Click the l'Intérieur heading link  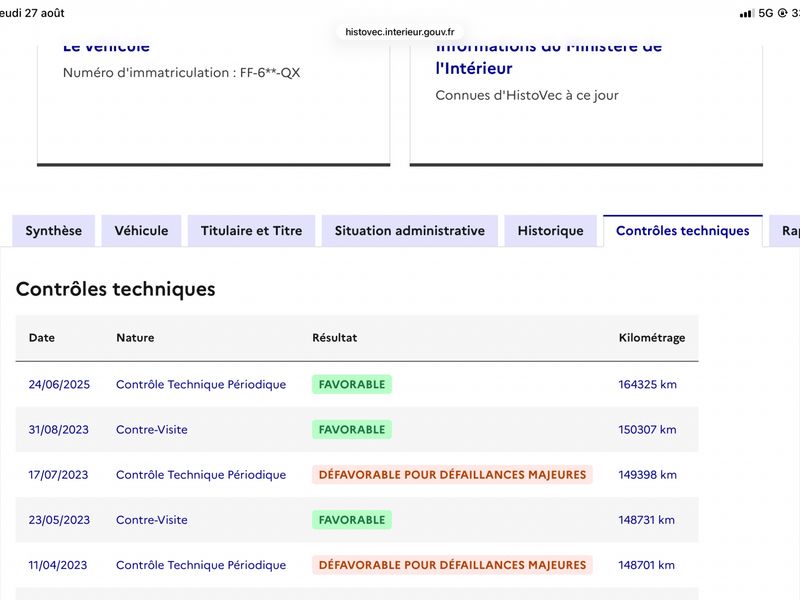click(x=473, y=68)
